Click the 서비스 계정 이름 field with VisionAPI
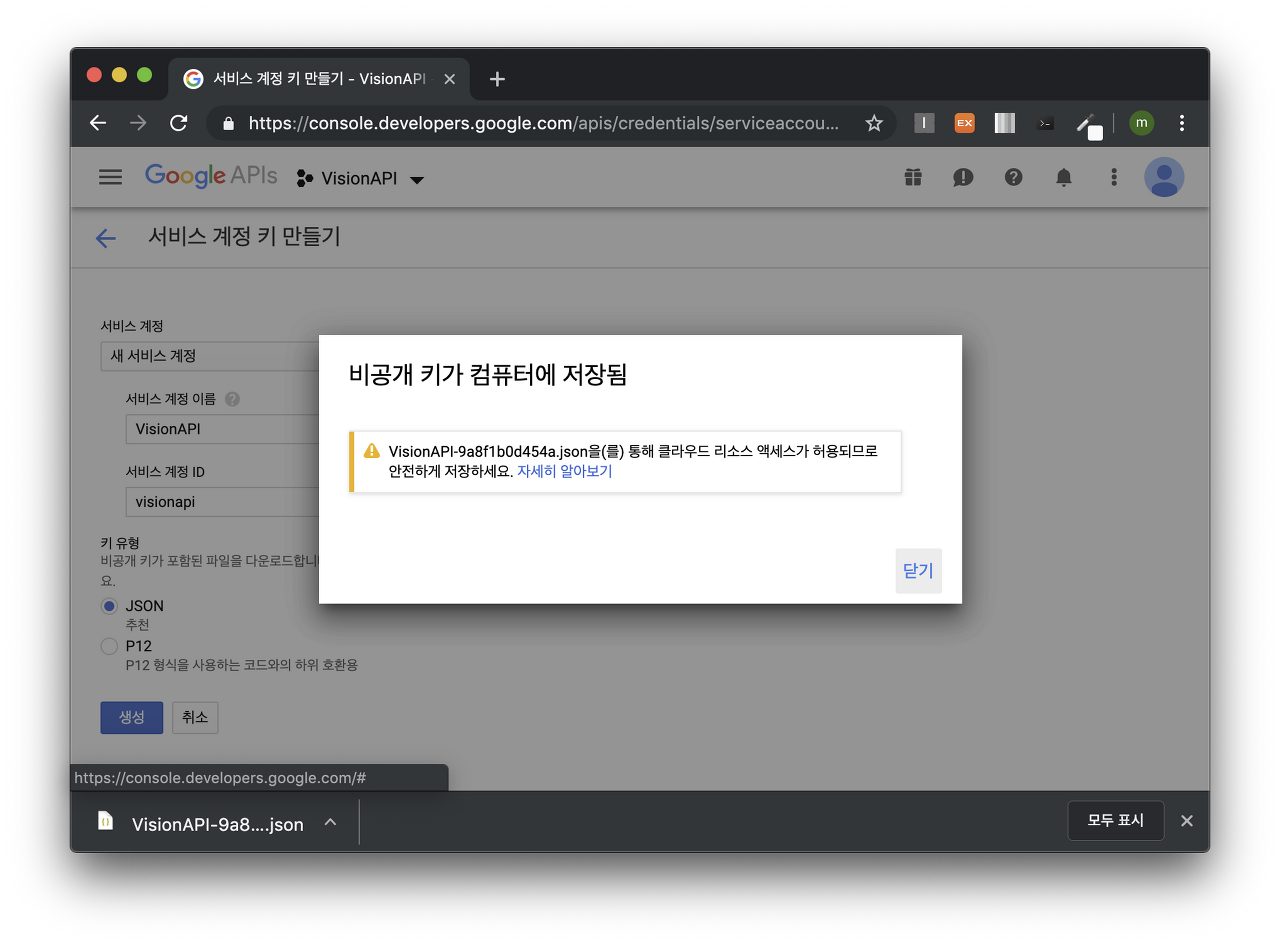 222,429
